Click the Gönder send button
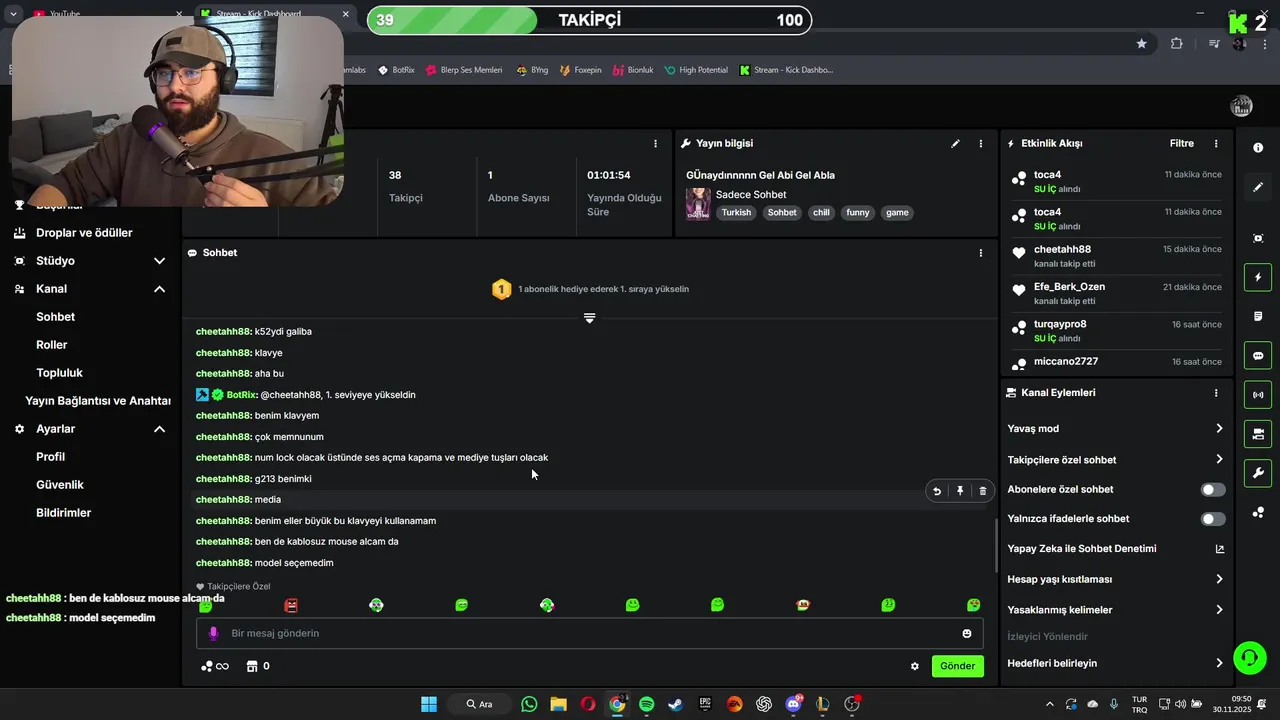 click(957, 666)
